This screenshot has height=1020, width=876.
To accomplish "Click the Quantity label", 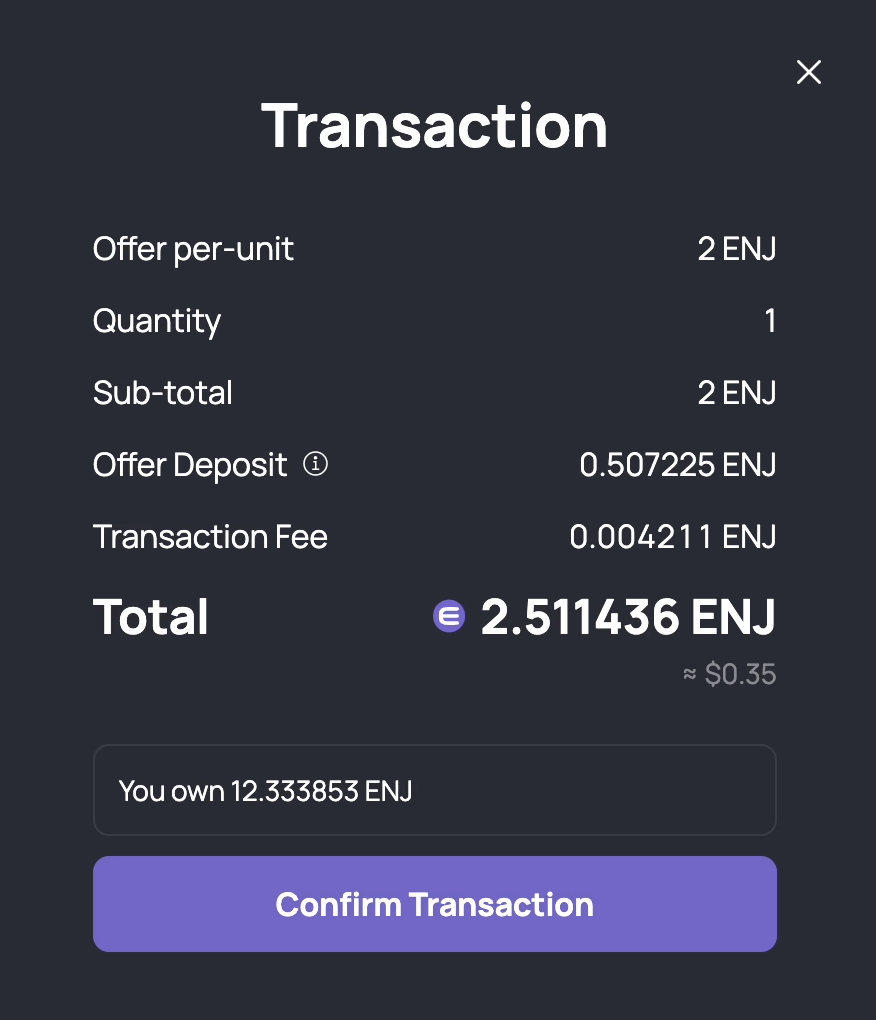I will (157, 321).
